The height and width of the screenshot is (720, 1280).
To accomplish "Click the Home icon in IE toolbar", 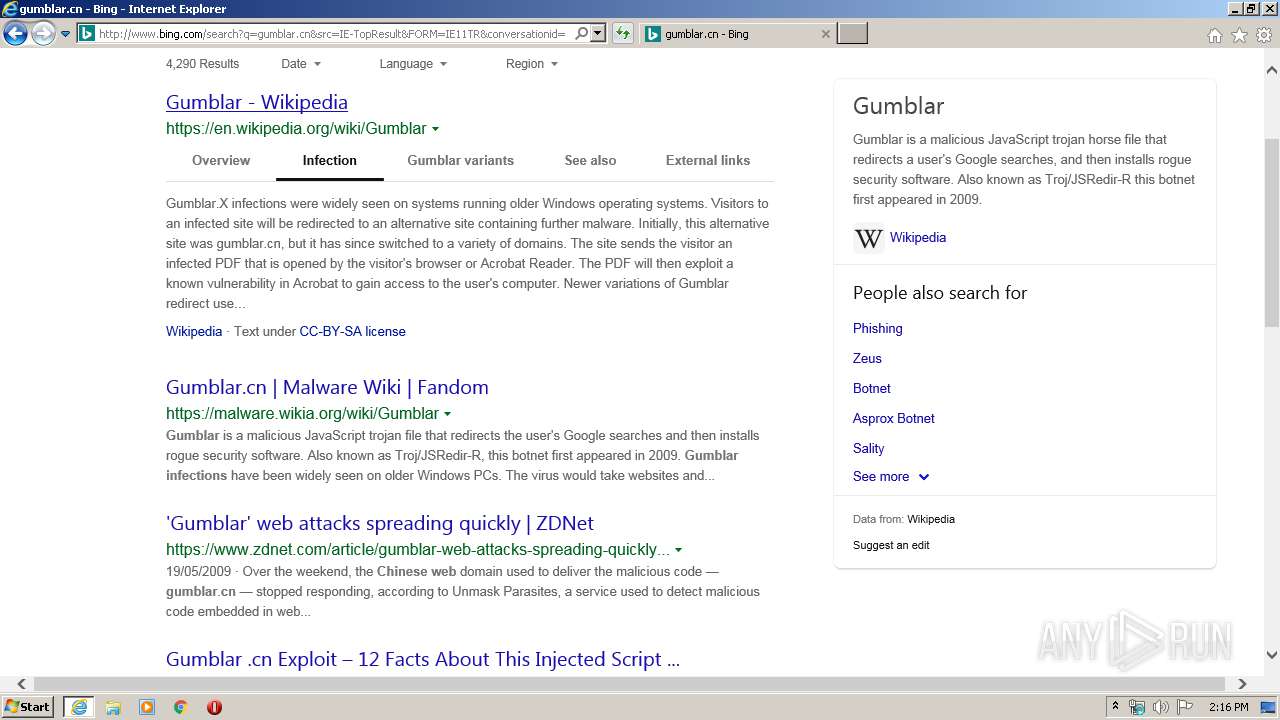I will coord(1214,35).
